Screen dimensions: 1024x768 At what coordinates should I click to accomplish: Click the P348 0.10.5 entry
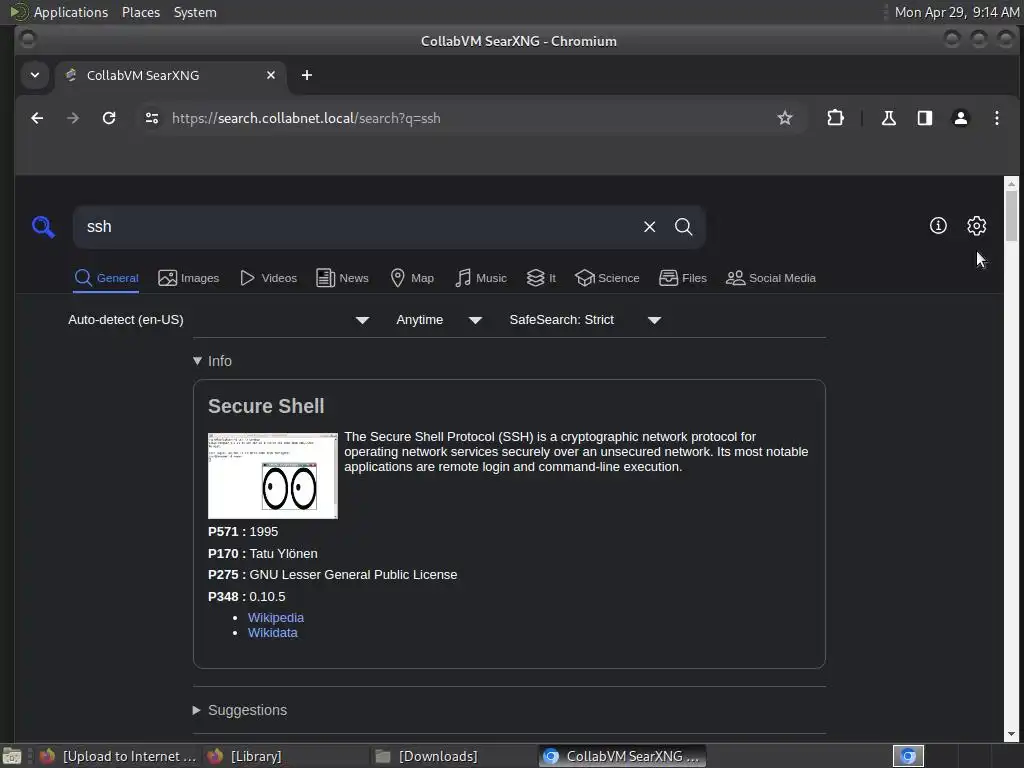246,597
